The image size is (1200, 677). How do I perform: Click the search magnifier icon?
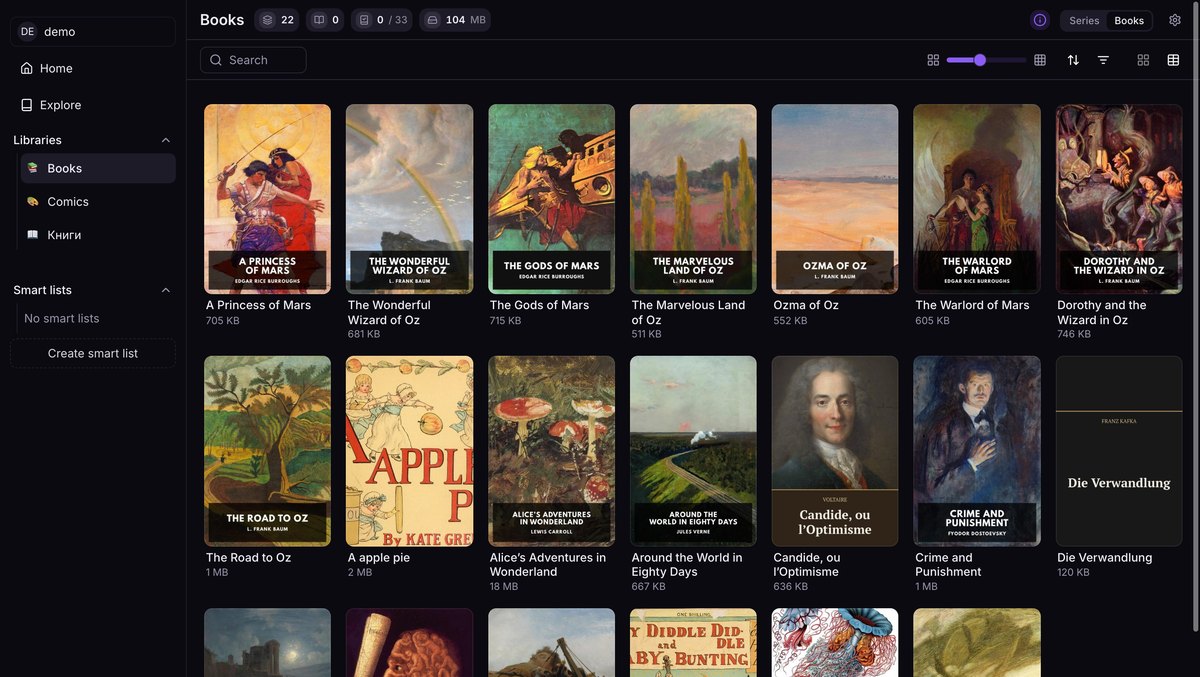tap(216, 60)
